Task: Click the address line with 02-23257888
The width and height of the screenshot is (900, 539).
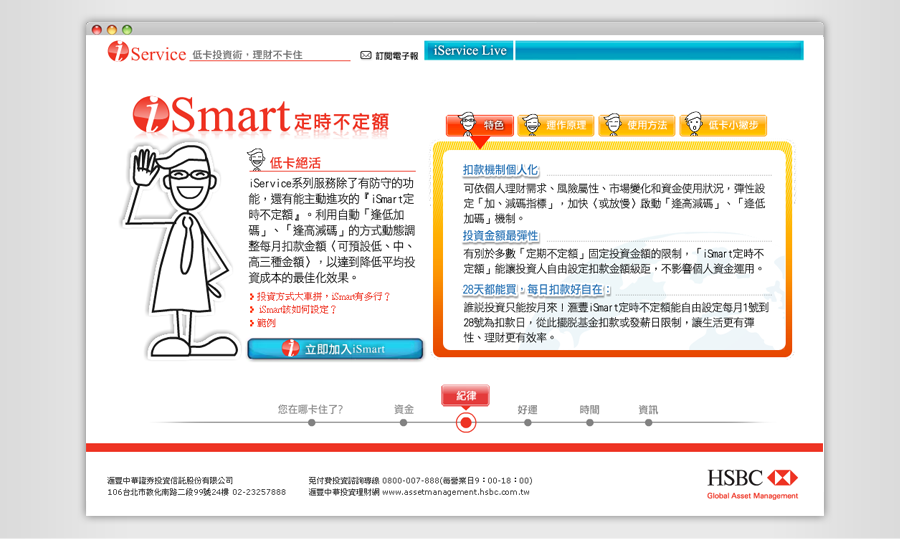Action: pyautogui.click(x=196, y=492)
